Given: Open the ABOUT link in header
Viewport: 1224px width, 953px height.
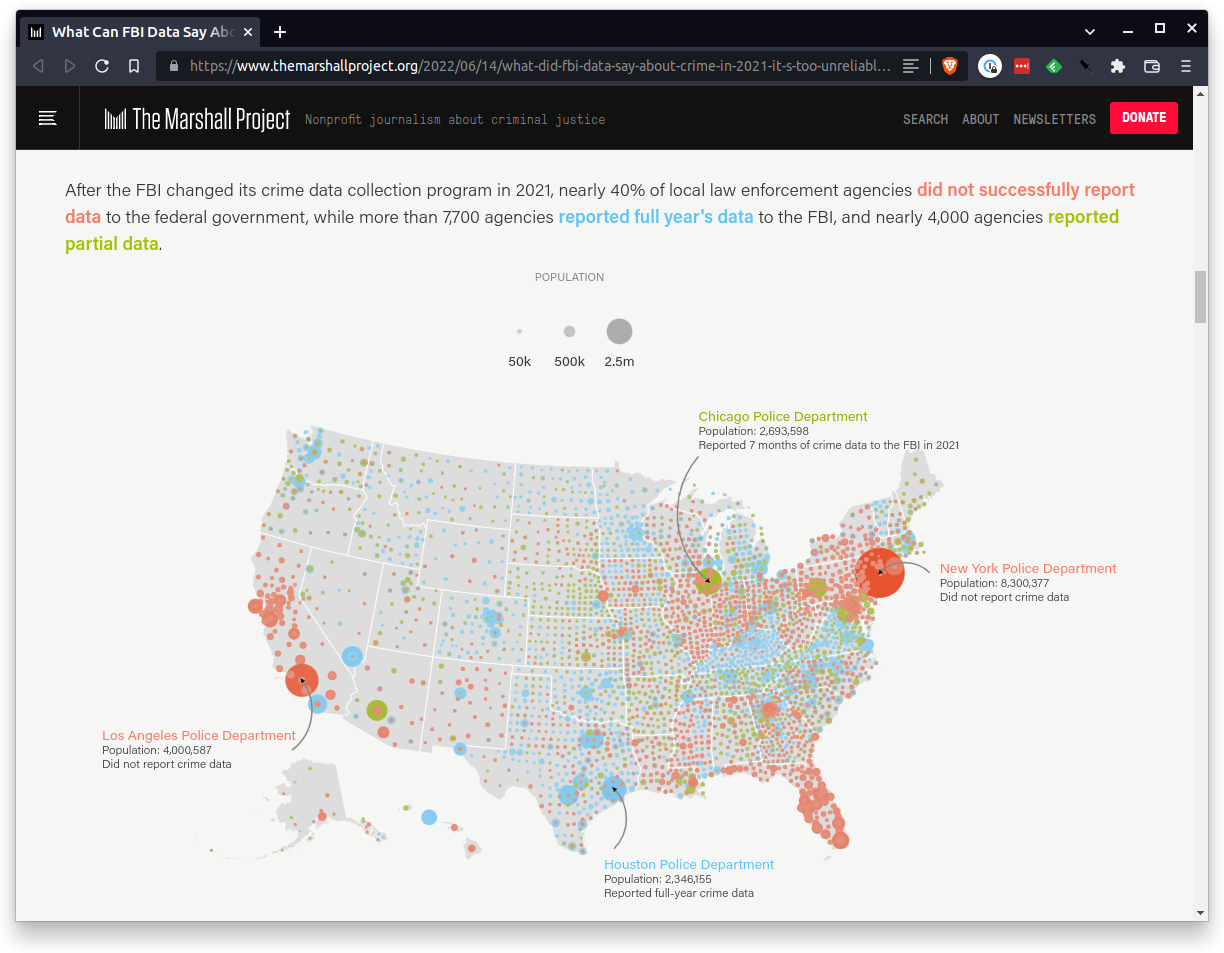Looking at the screenshot, I should tap(980, 119).
